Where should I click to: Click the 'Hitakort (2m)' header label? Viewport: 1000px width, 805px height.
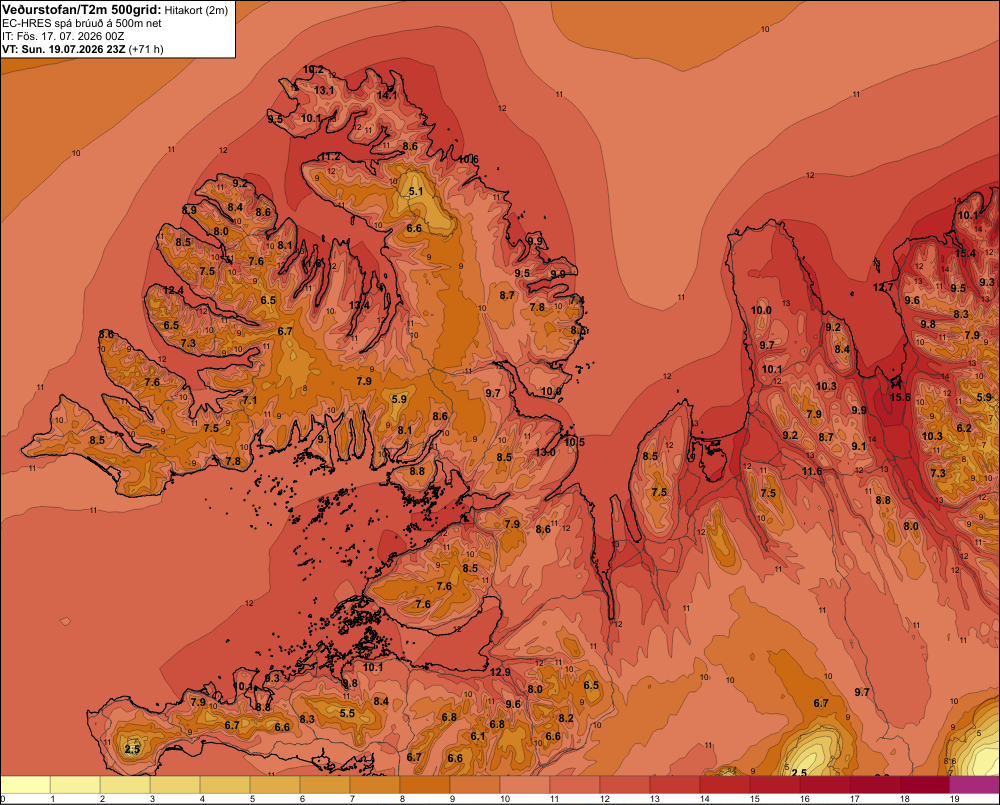[x=196, y=10]
